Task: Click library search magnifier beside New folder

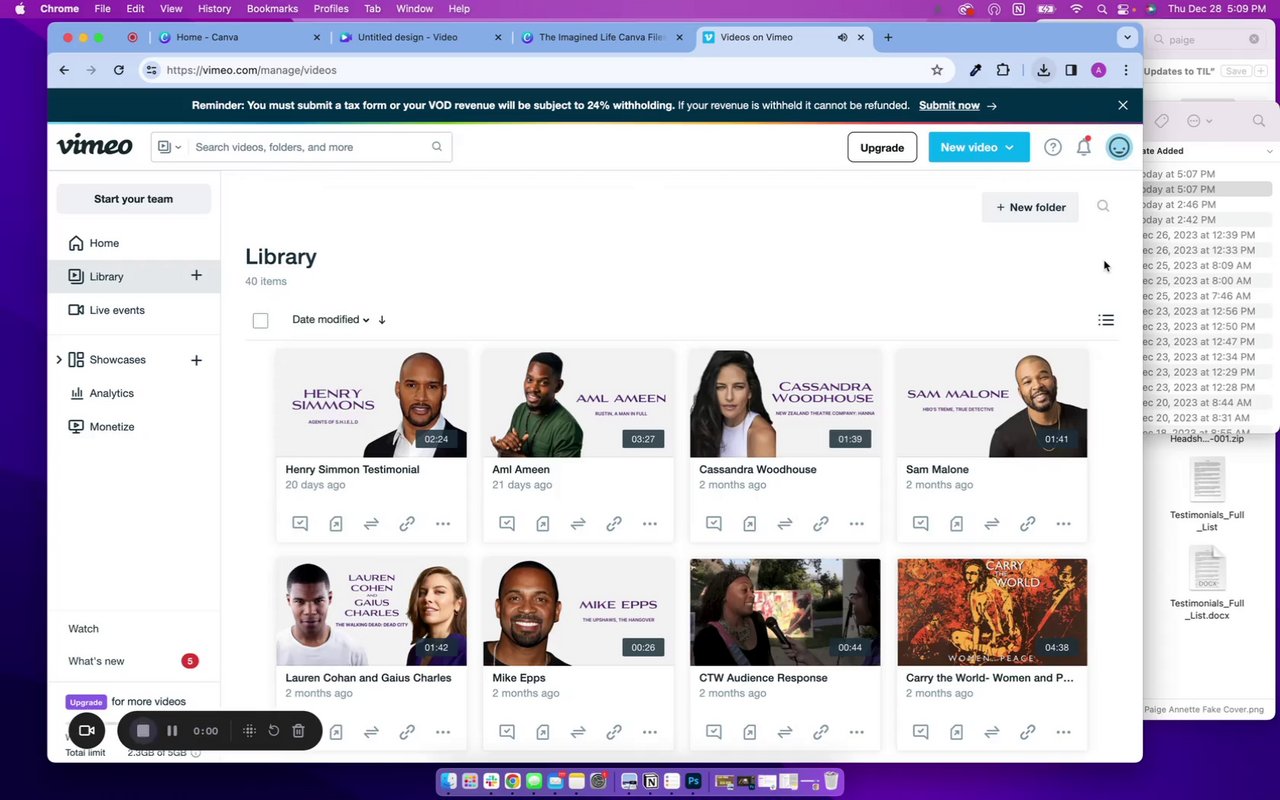Action: tap(1103, 206)
